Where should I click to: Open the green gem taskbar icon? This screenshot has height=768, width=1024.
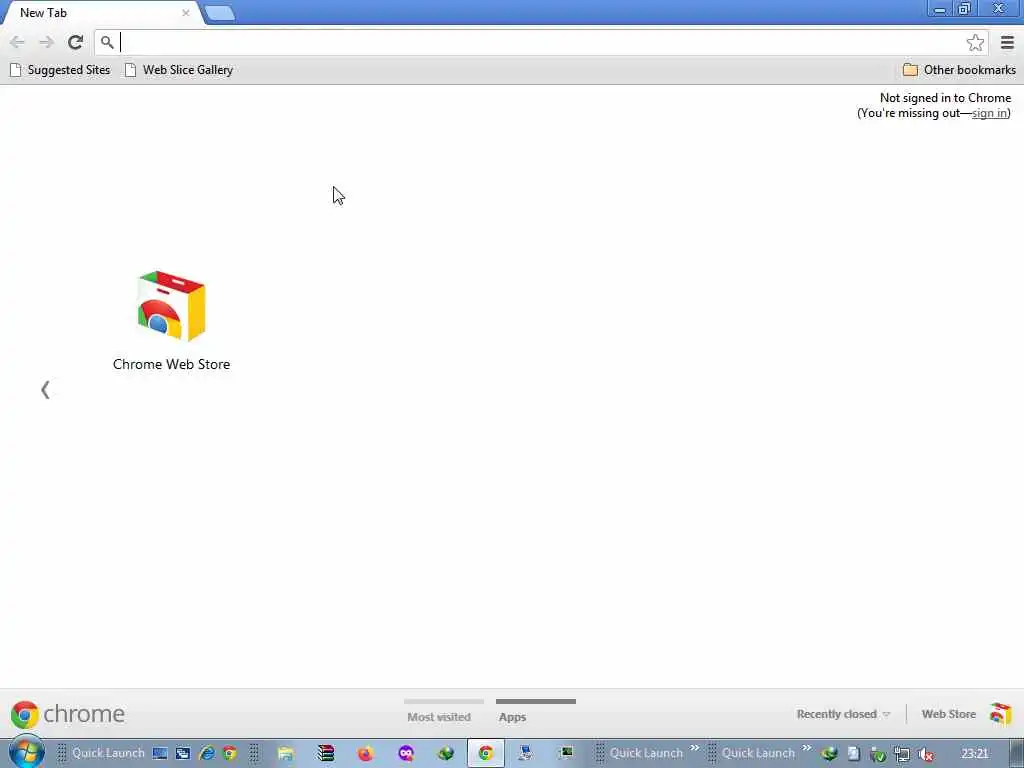pyautogui.click(x=446, y=753)
